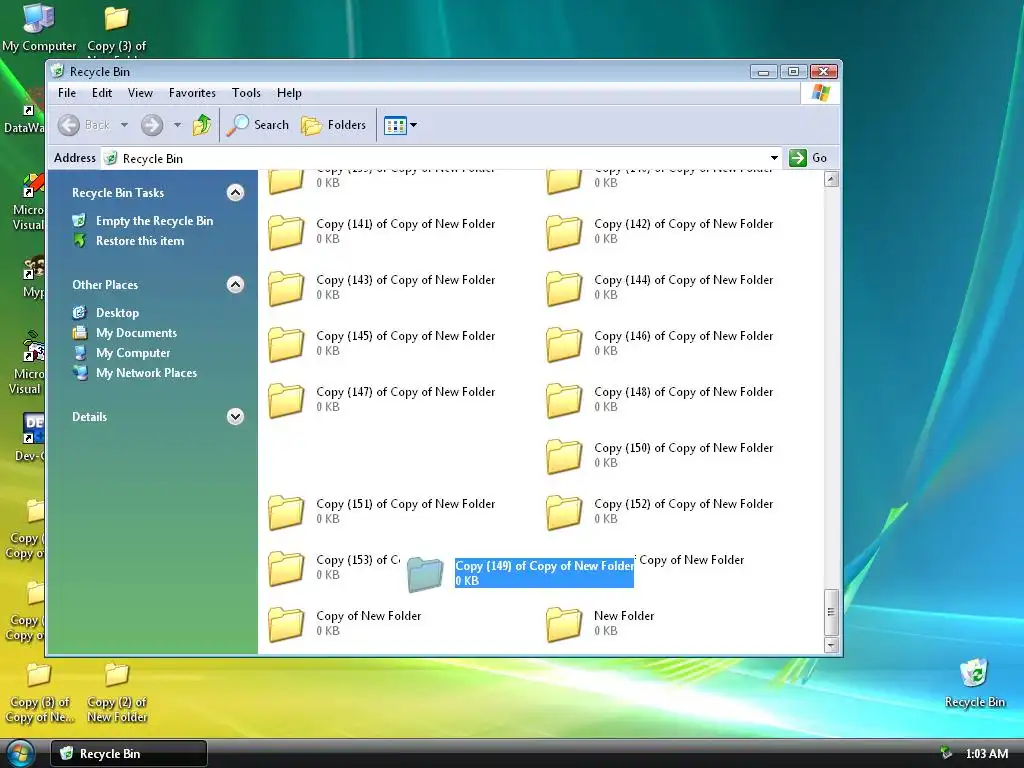Go to Desktop in Other Places
The image size is (1024, 768).
click(x=118, y=313)
